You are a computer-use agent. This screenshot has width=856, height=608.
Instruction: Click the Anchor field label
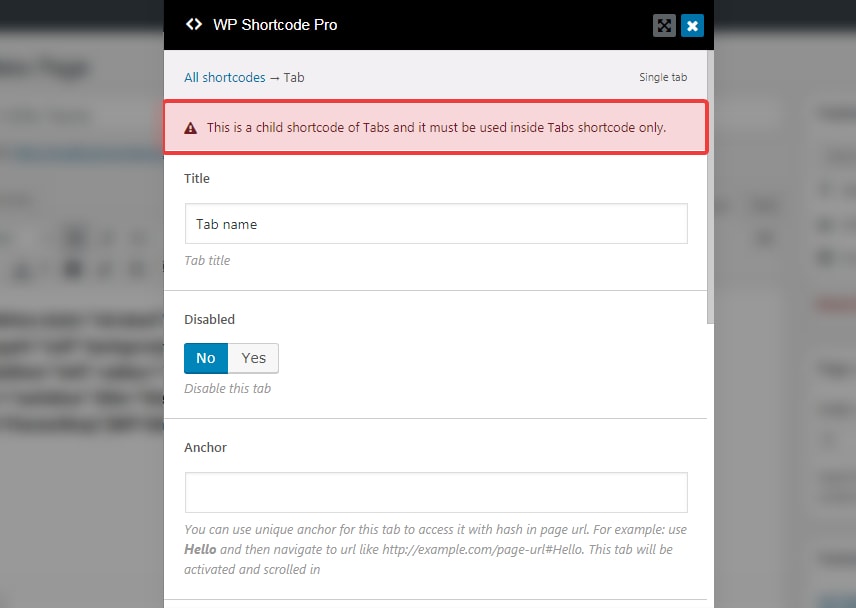tap(205, 447)
